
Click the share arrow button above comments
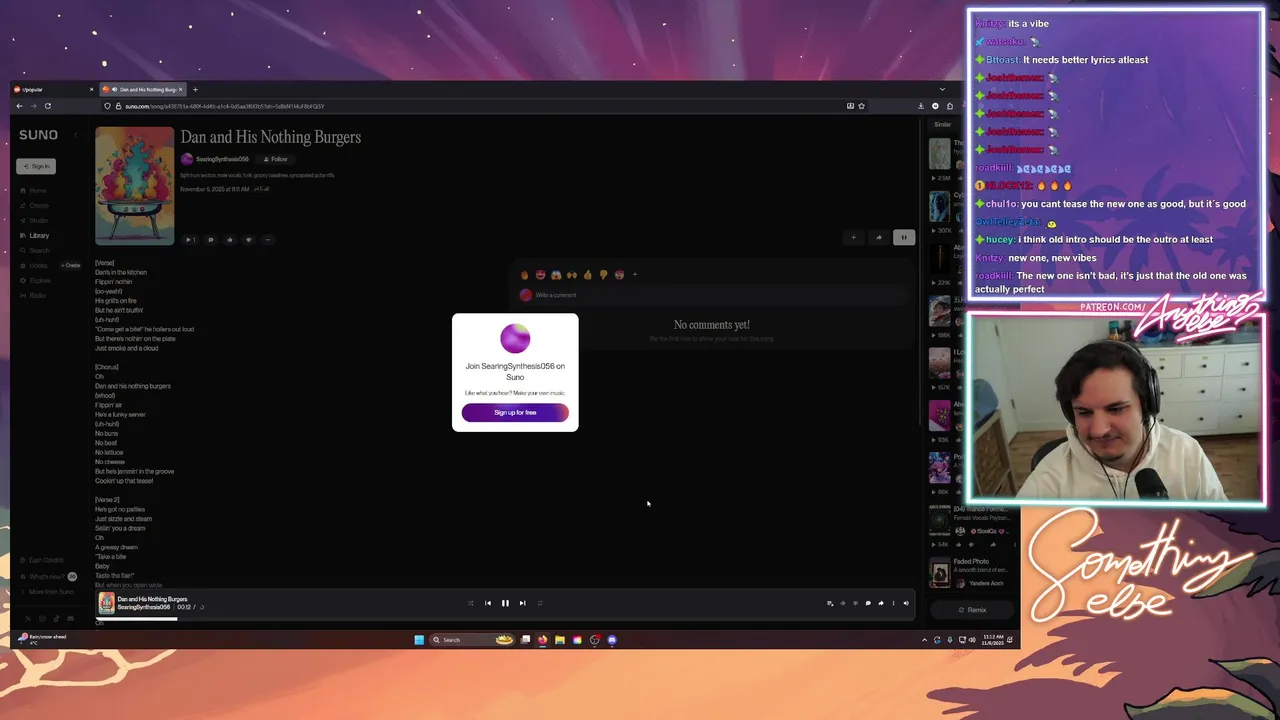(x=878, y=237)
